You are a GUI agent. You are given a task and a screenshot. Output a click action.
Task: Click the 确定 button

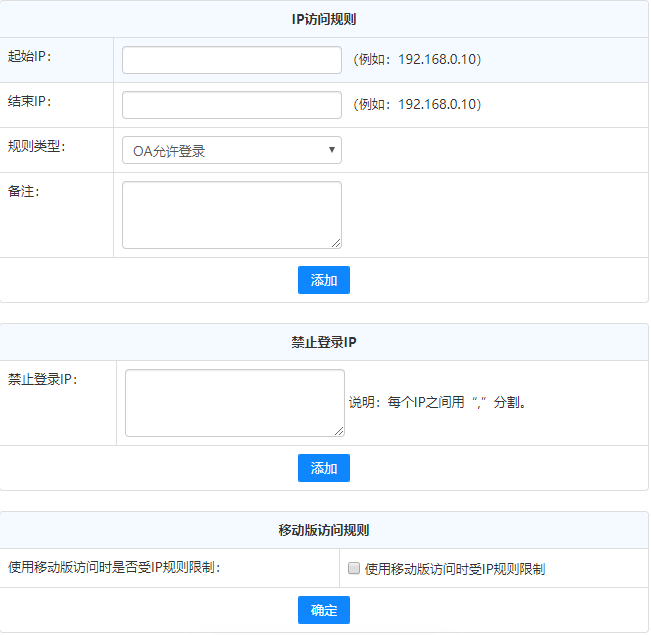324,610
